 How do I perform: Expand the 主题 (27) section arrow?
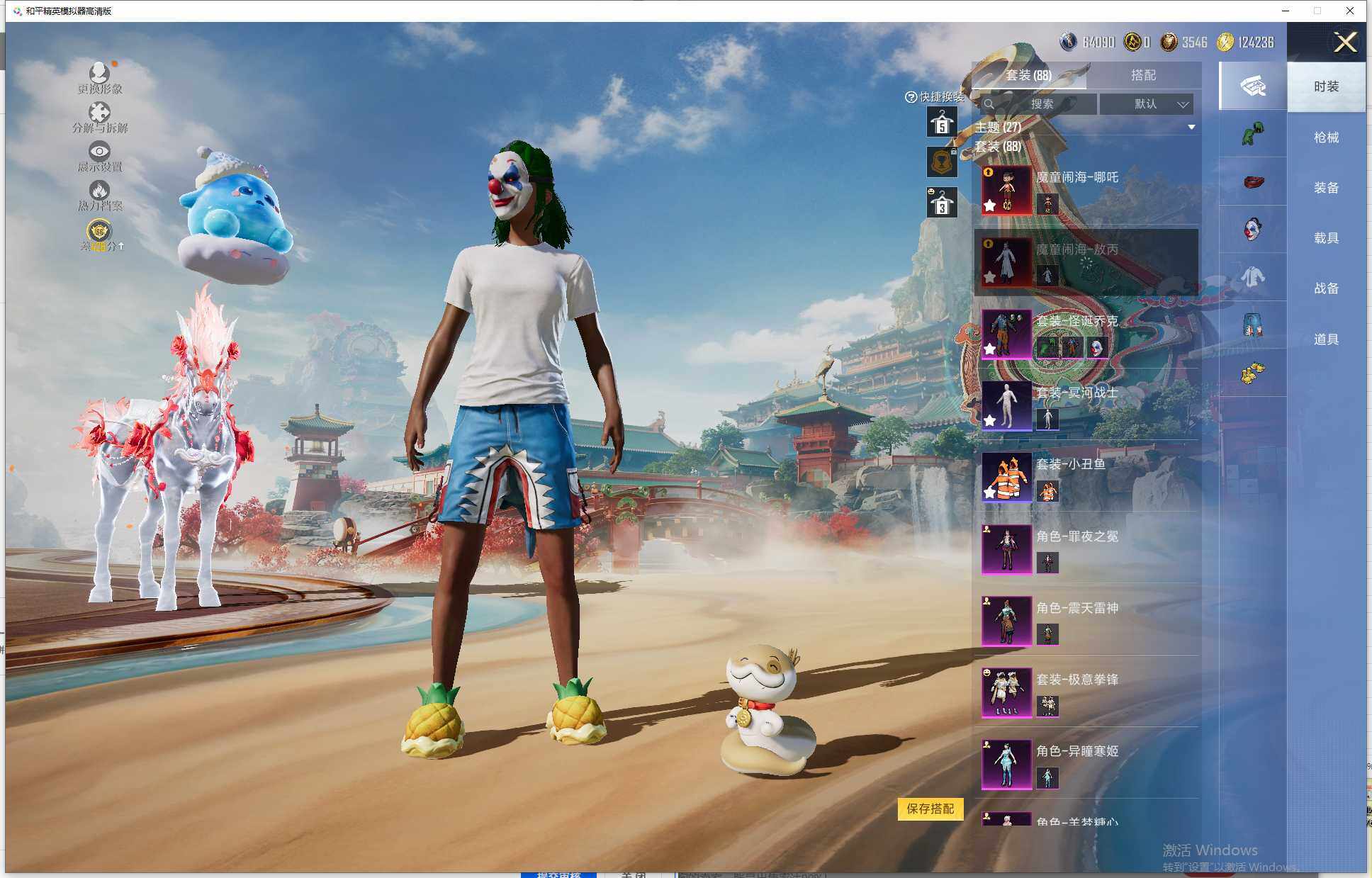coord(1191,128)
